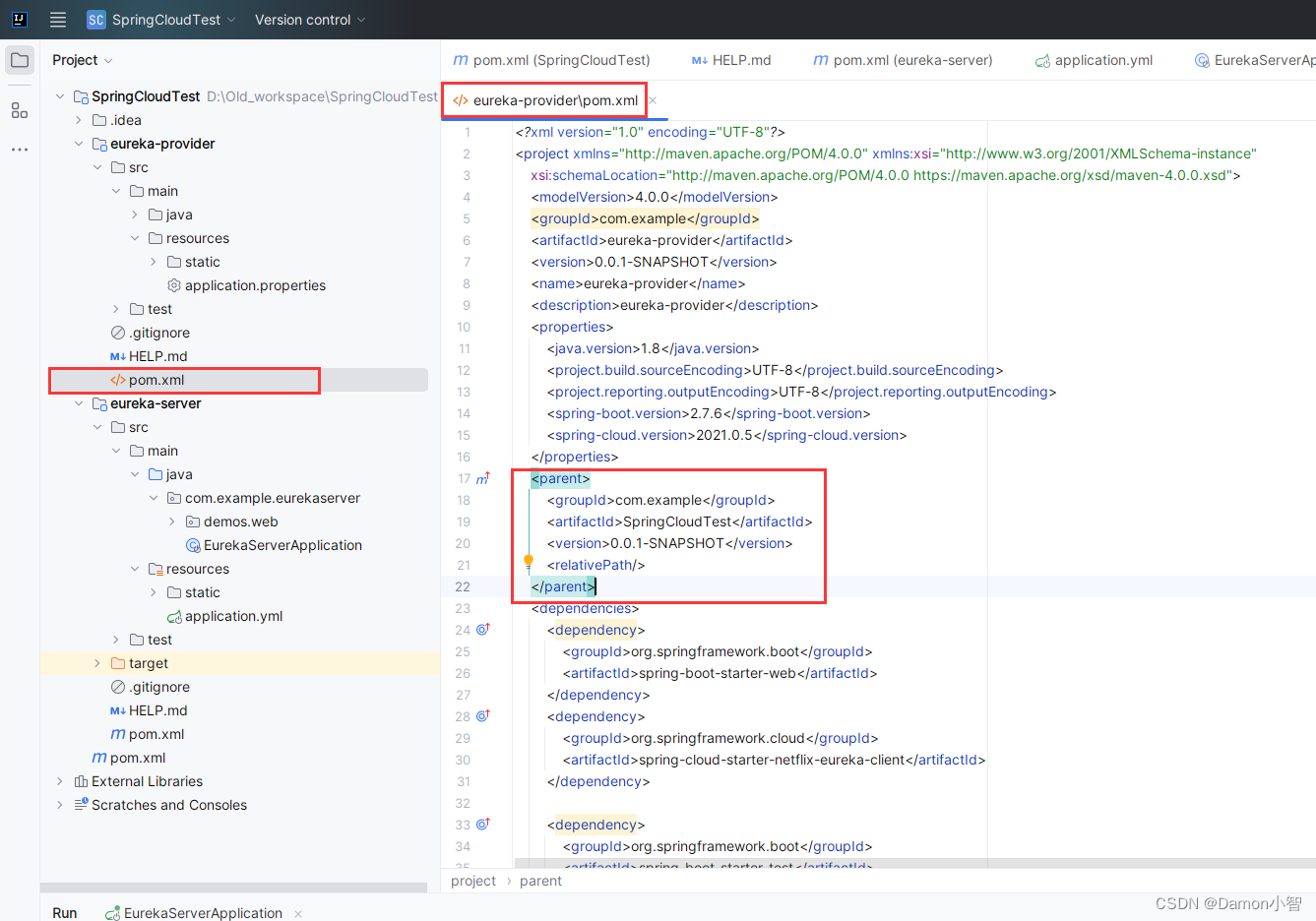The image size is (1316, 921).
Task: Click the editor horizontal scrollbar
Action: tap(915, 863)
